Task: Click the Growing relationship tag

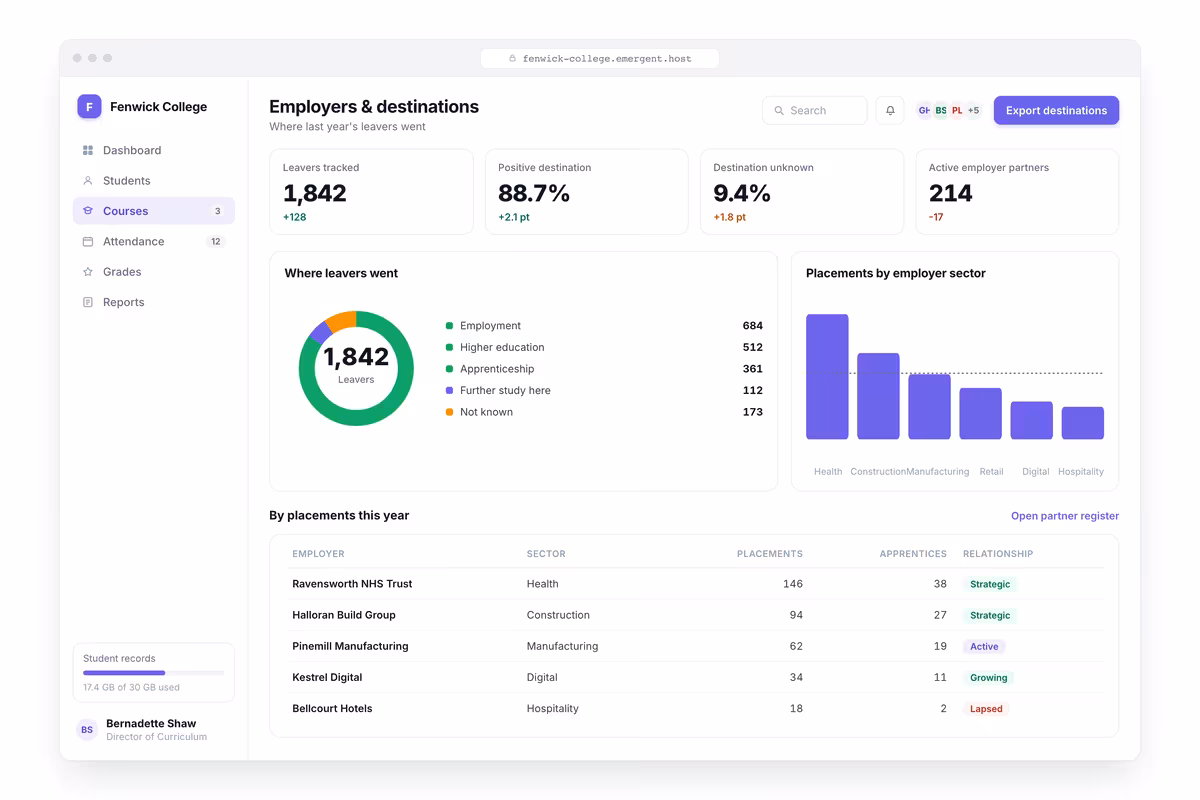Action: pos(989,677)
